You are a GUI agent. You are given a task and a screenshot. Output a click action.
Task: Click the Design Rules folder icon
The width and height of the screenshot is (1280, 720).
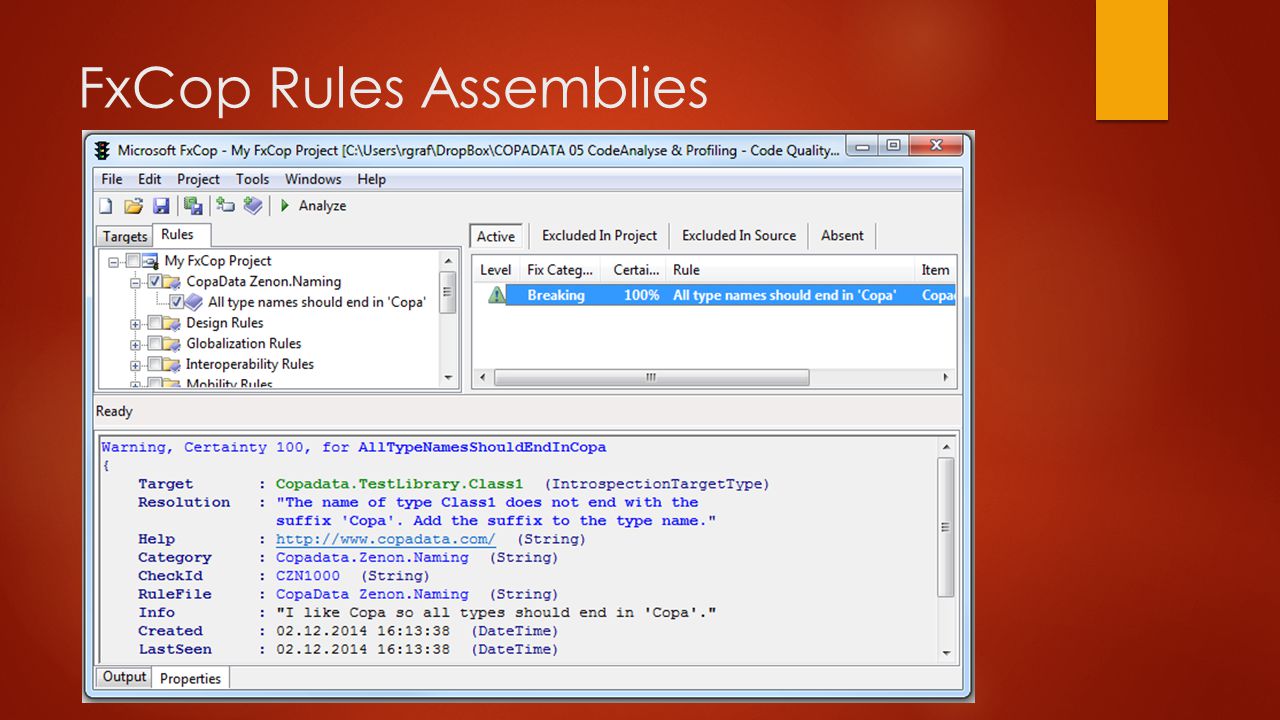coord(173,323)
